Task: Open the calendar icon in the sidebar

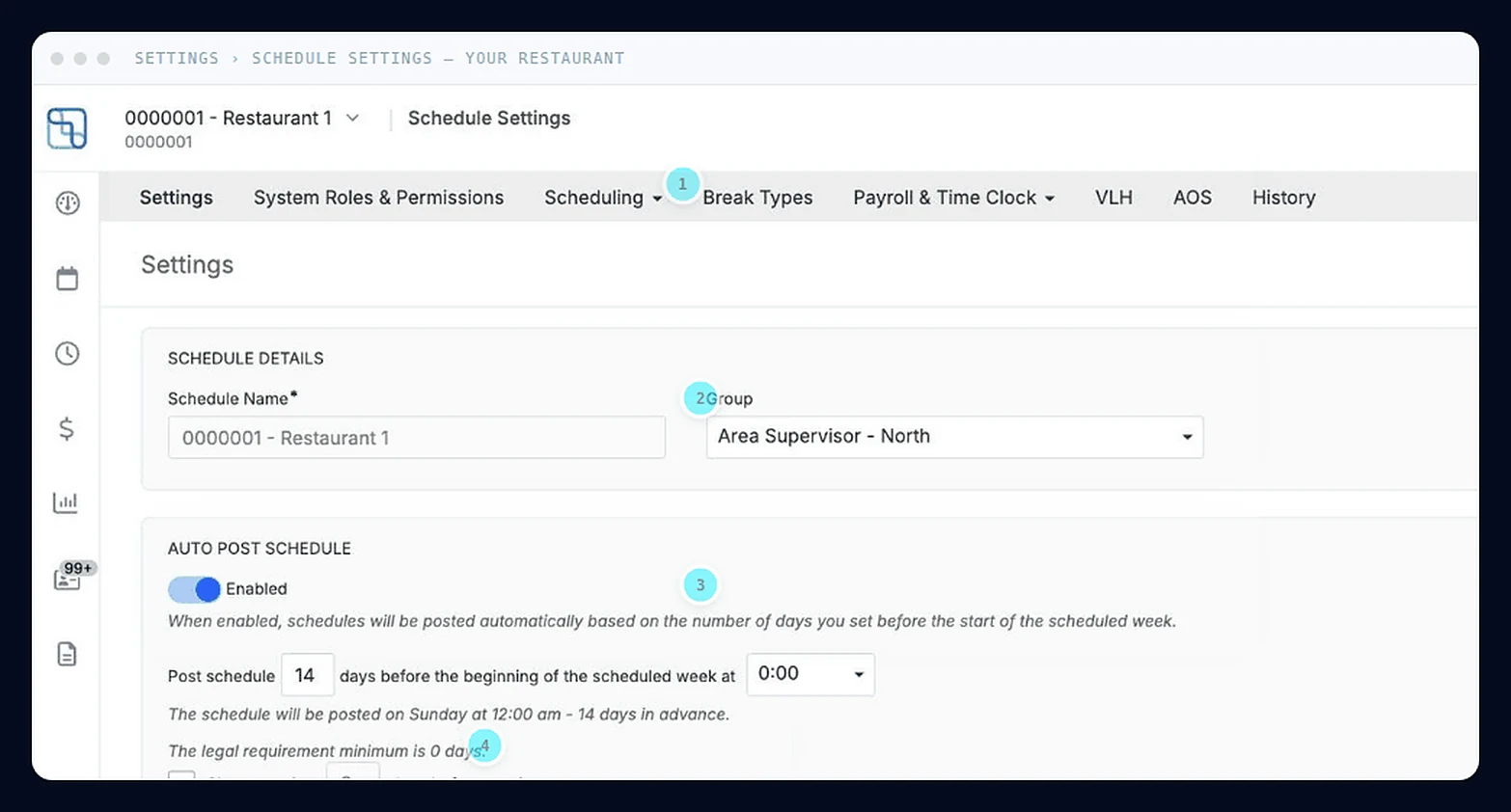Action: pyautogui.click(x=68, y=279)
